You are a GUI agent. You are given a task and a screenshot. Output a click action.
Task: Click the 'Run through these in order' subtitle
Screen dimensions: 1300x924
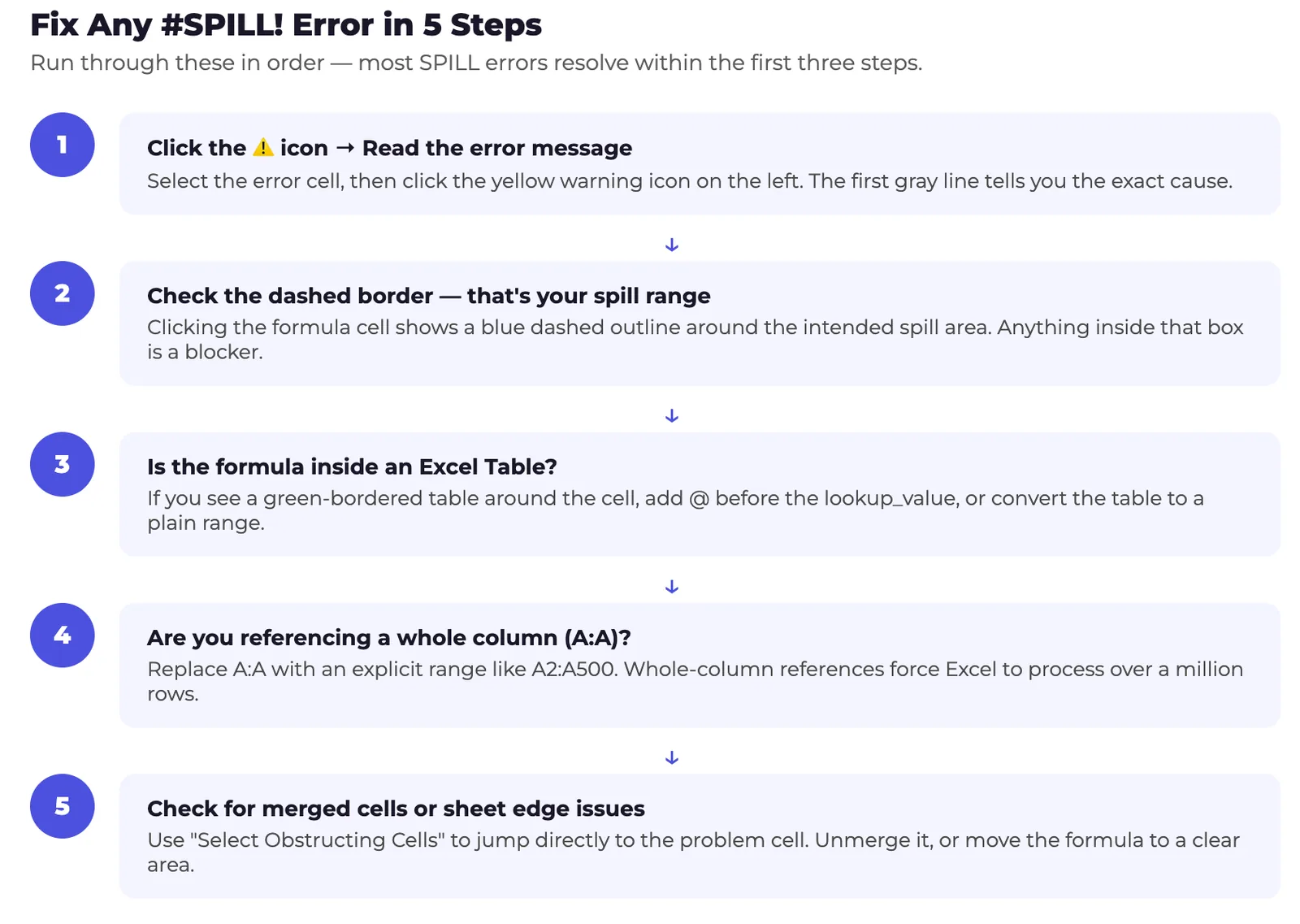pyautogui.click(x=475, y=63)
